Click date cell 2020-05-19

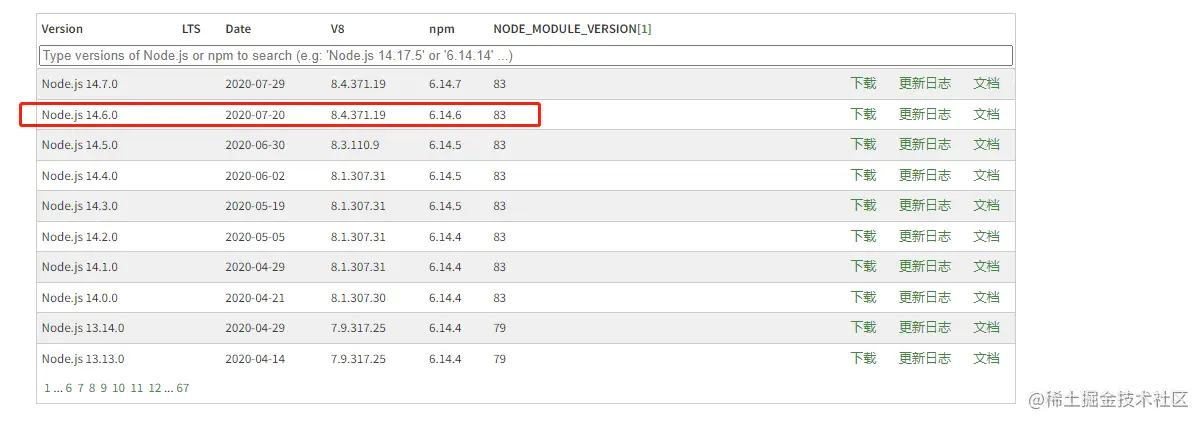[x=255, y=206]
